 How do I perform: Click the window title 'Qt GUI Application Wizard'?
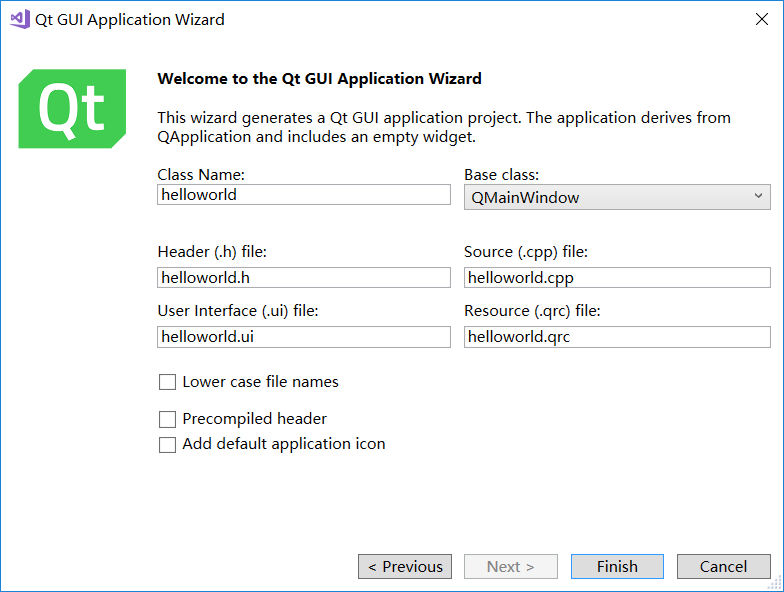(x=130, y=20)
